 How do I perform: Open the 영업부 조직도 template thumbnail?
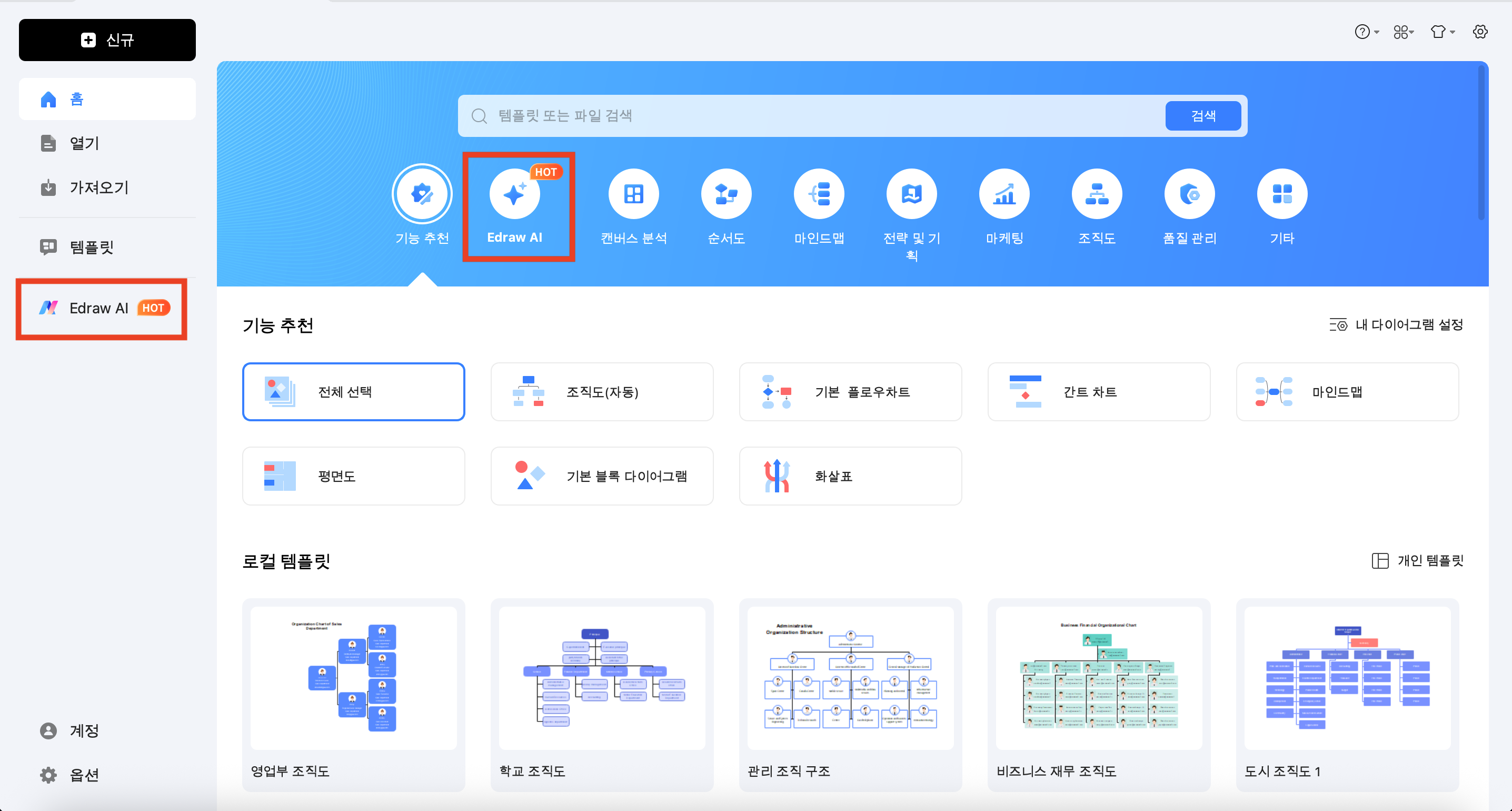click(x=353, y=678)
